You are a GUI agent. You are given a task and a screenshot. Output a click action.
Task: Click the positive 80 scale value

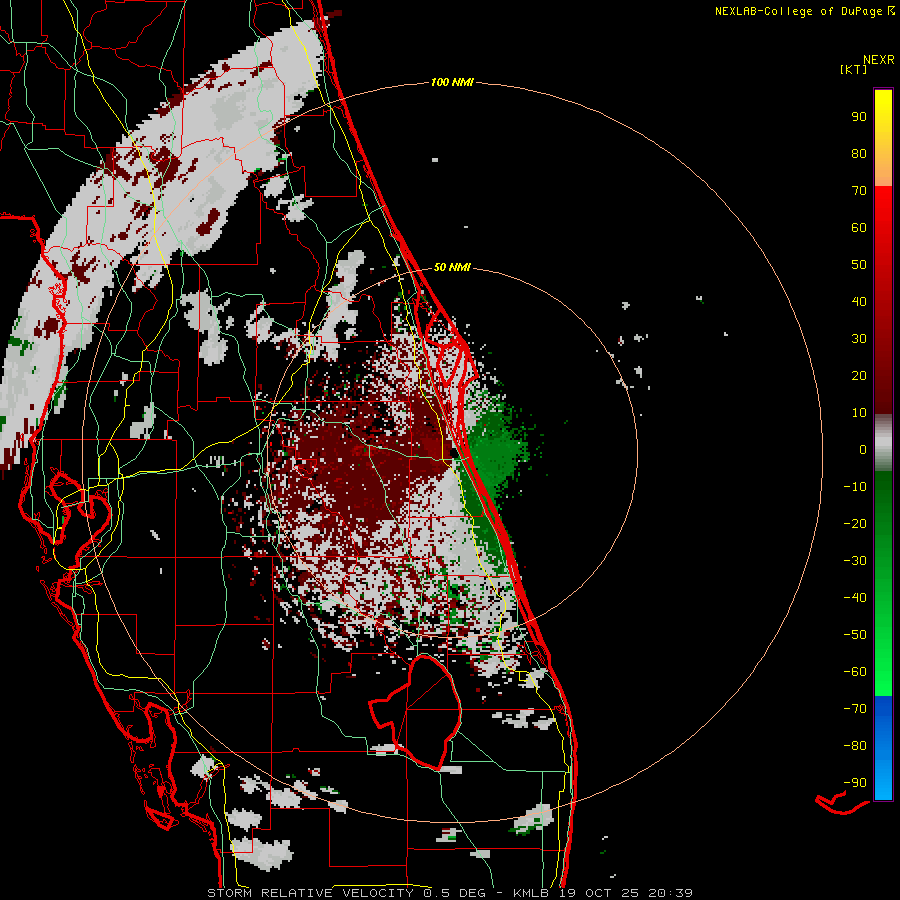859,153
